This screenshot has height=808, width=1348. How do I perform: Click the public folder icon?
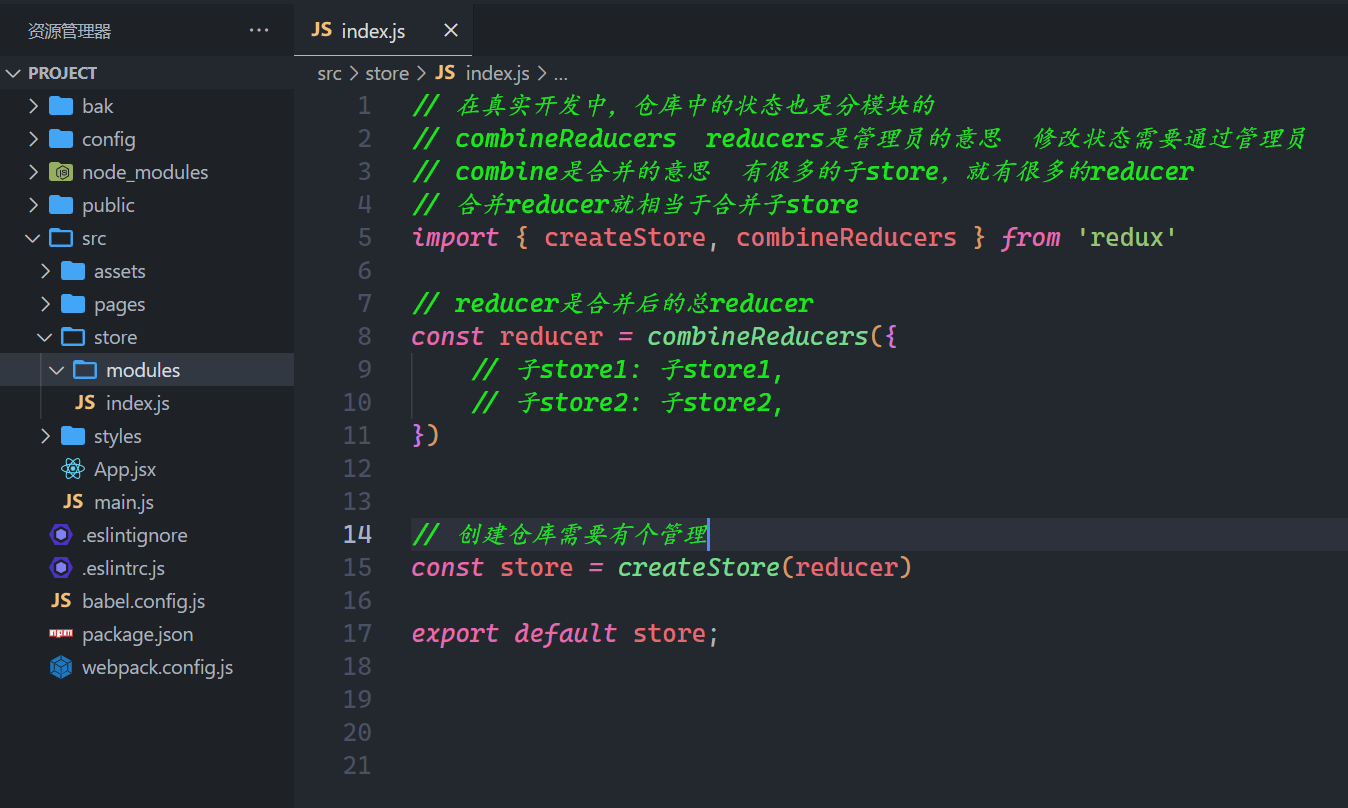pyautogui.click(x=61, y=205)
